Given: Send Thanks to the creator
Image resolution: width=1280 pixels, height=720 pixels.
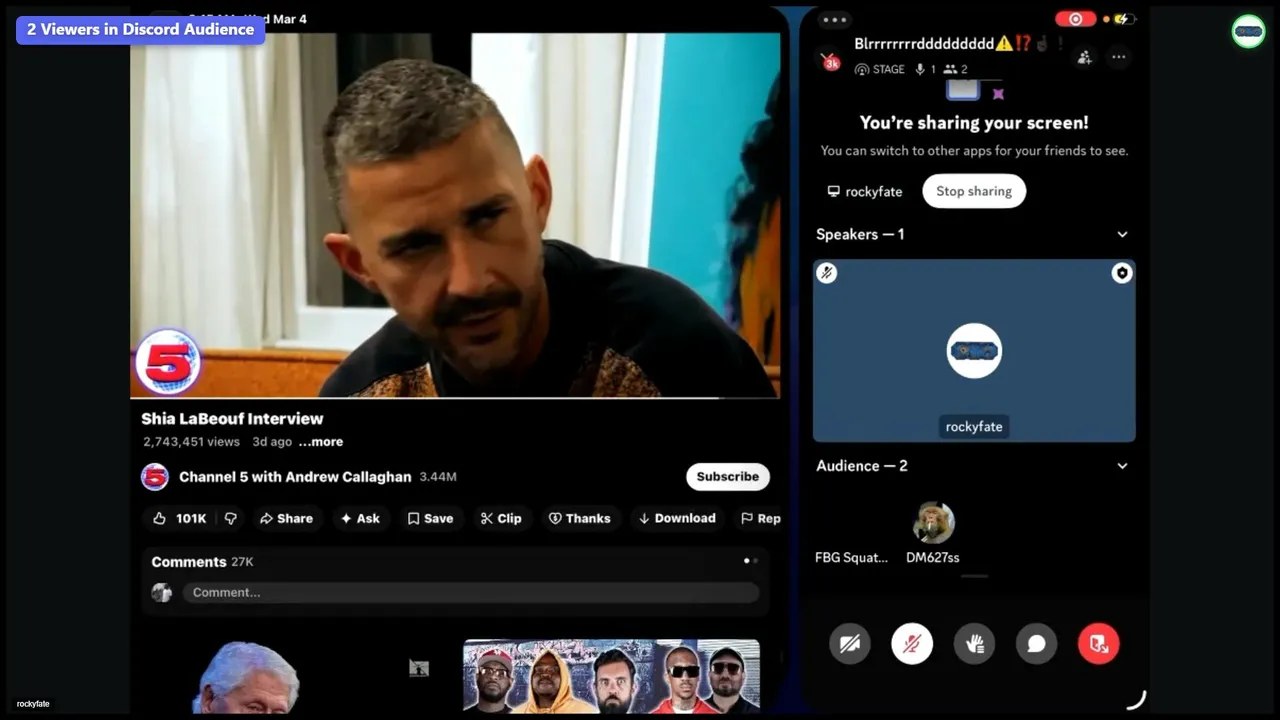Looking at the screenshot, I should [580, 518].
